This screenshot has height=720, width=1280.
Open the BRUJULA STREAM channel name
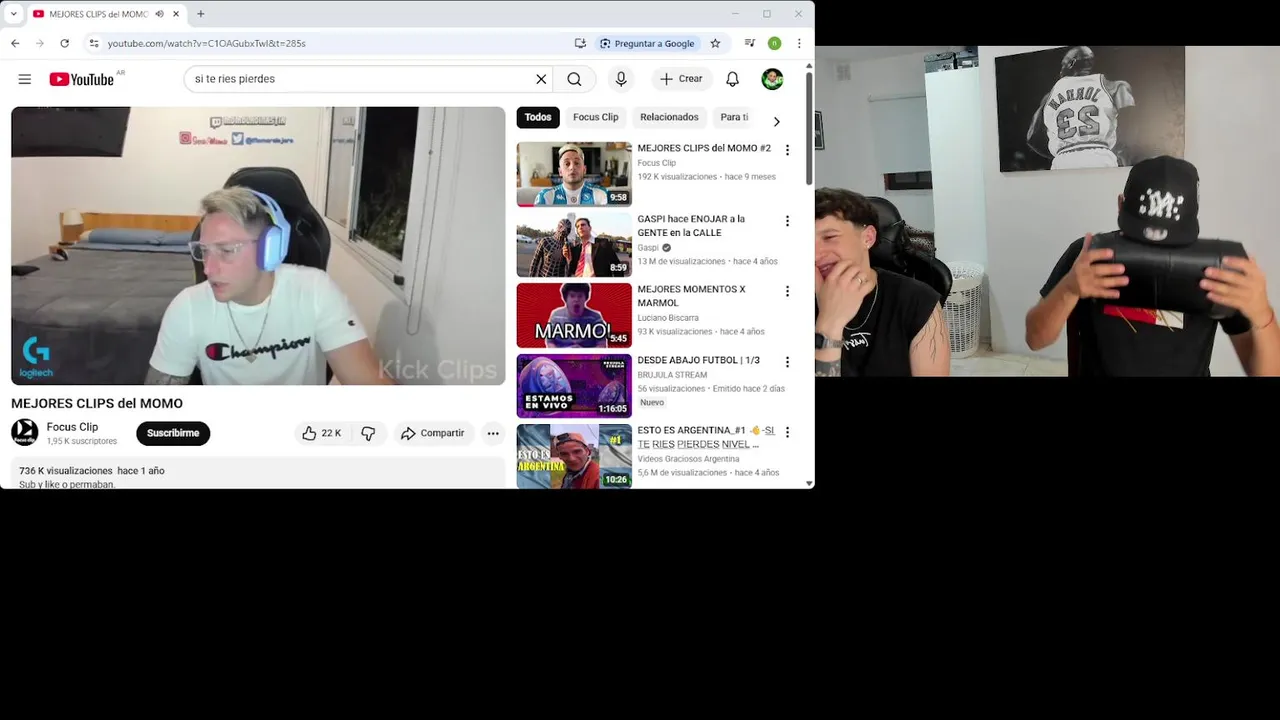click(672, 375)
